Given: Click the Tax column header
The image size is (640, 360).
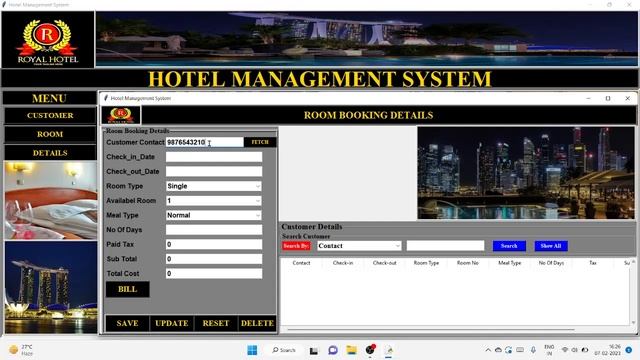Looking at the screenshot, I should (x=593, y=263).
